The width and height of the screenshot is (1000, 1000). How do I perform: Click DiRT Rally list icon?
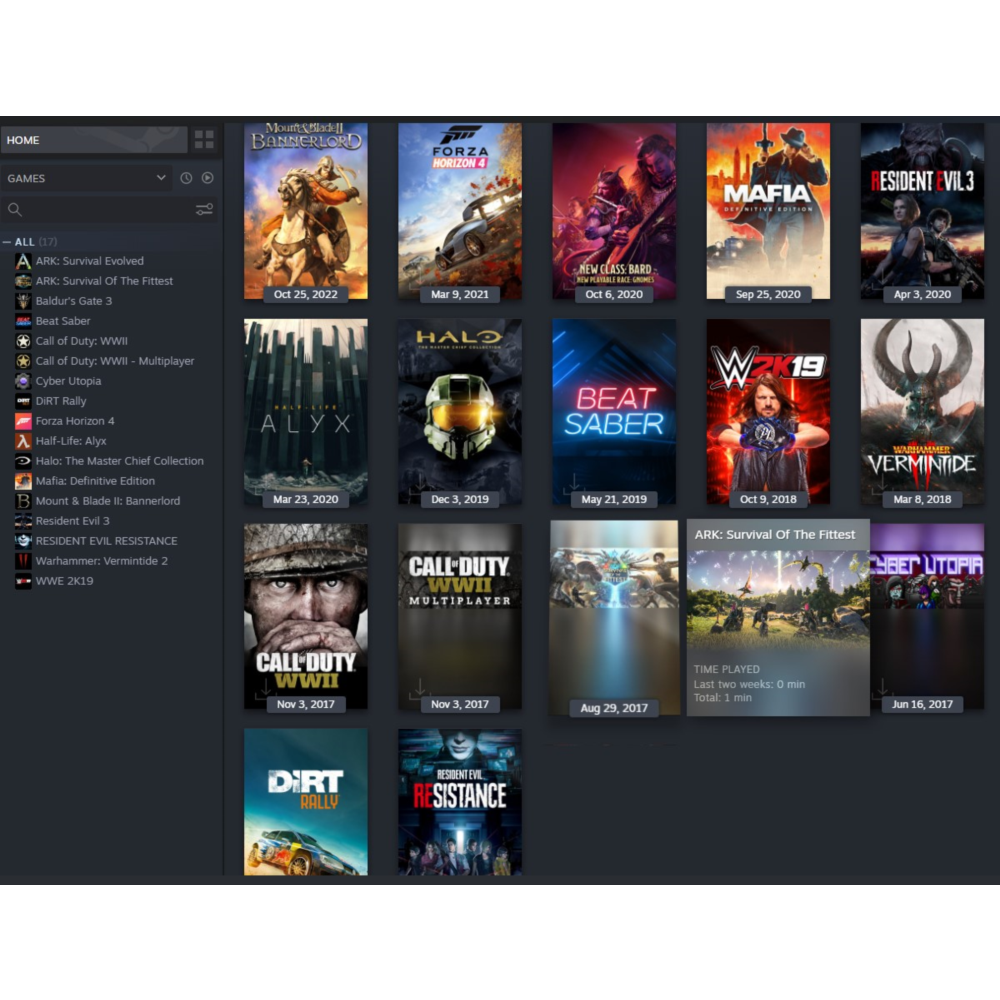23,401
